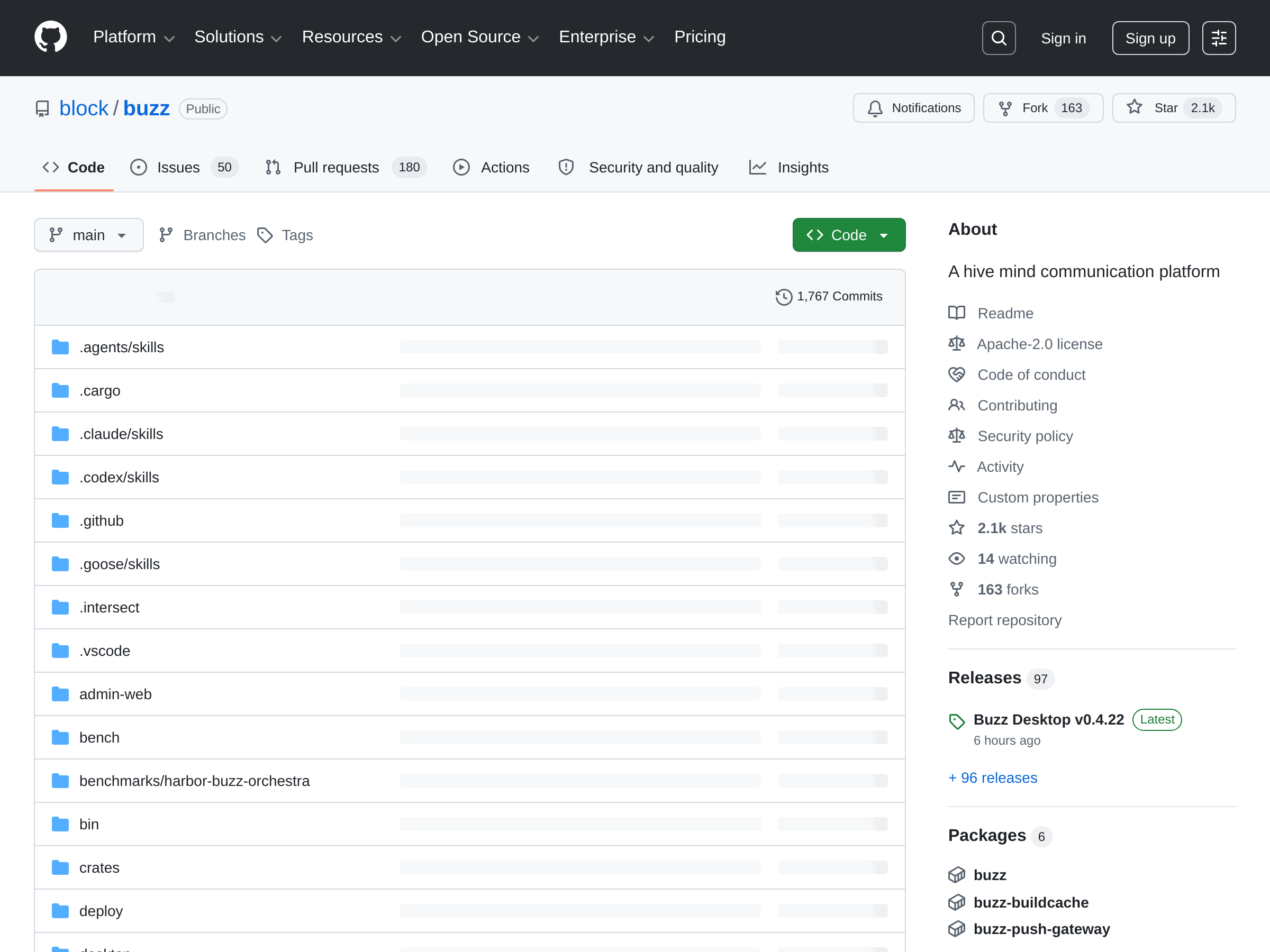This screenshot has width=1270, height=952.
Task: Click the Branches git-branch icon
Action: click(166, 235)
